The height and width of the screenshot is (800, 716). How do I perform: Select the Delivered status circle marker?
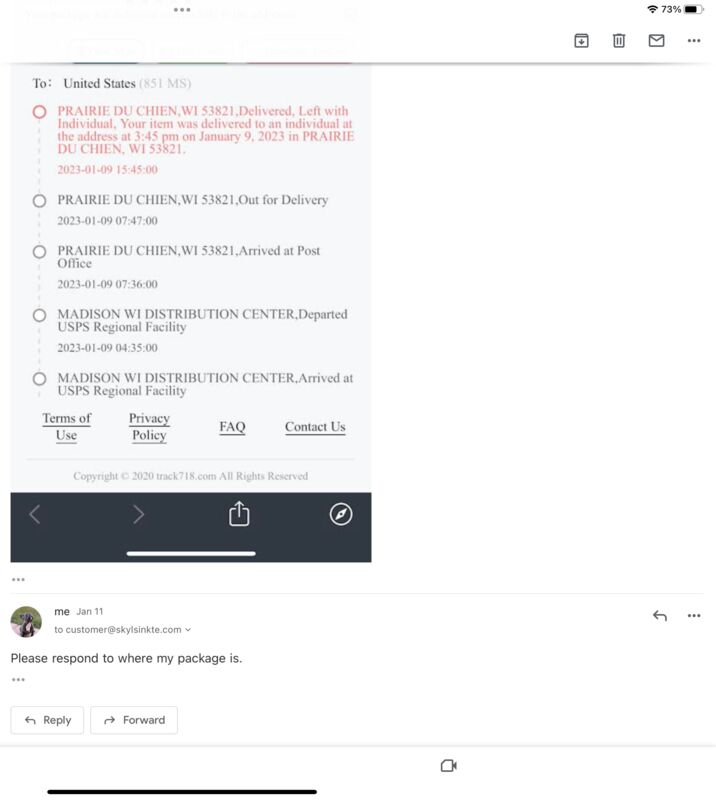pyautogui.click(x=39, y=112)
